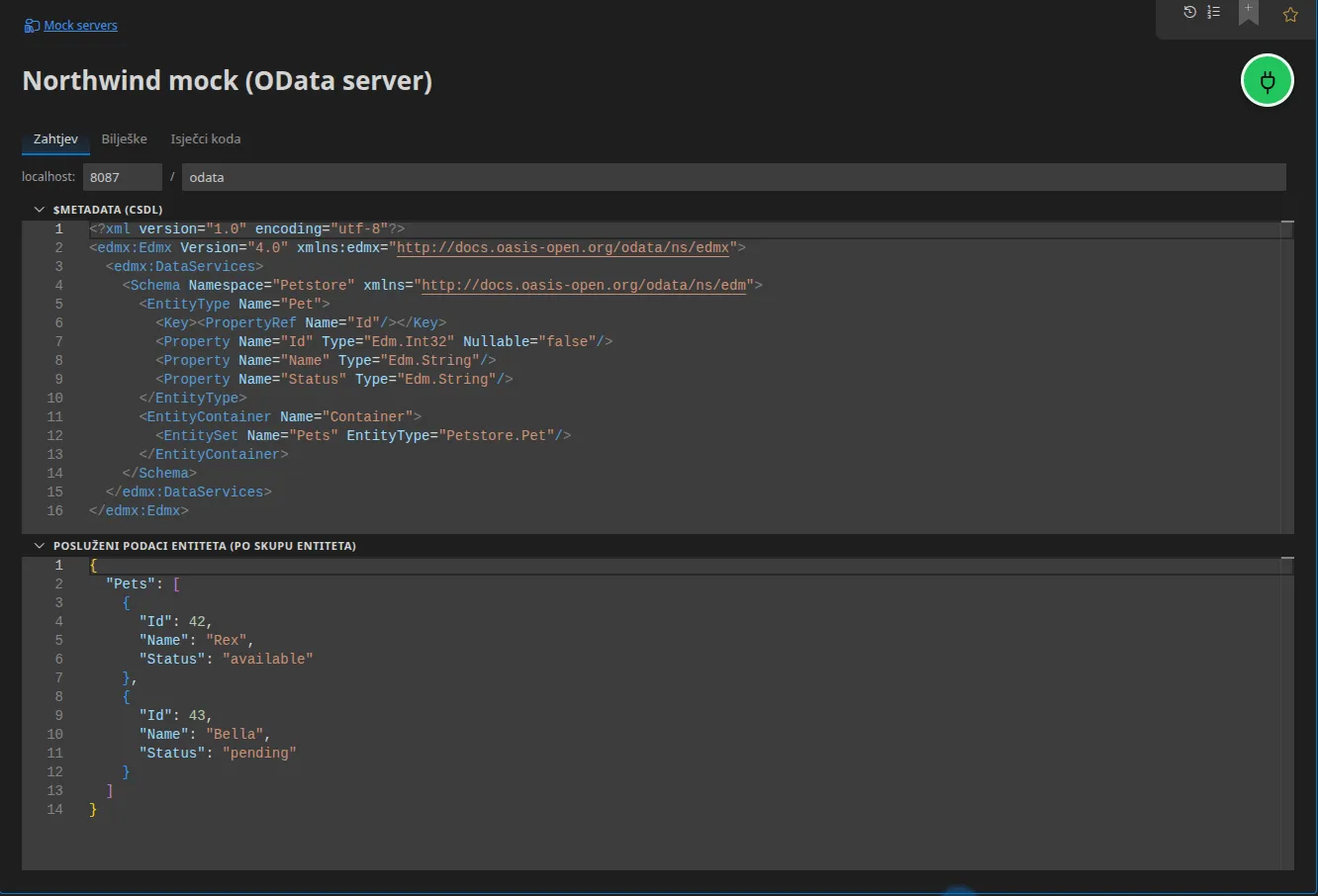Switch to the Bilješke tab
This screenshot has width=1318, height=896.
[x=124, y=139]
